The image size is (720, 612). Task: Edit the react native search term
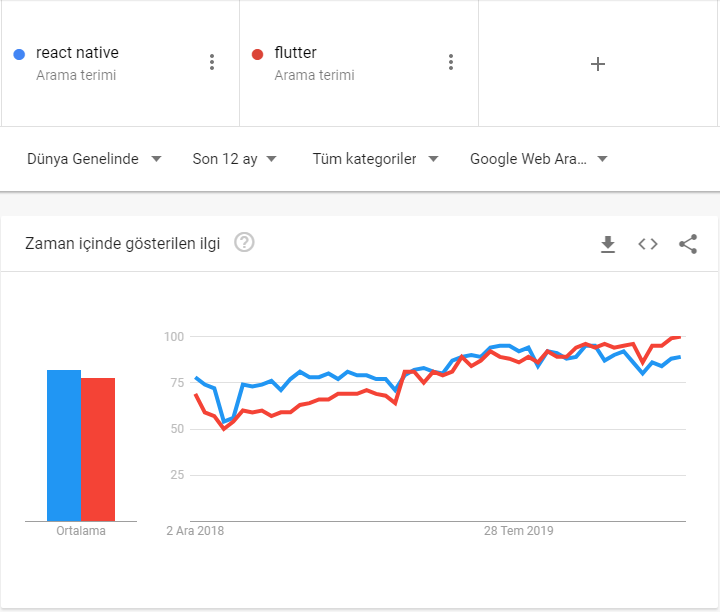77,53
